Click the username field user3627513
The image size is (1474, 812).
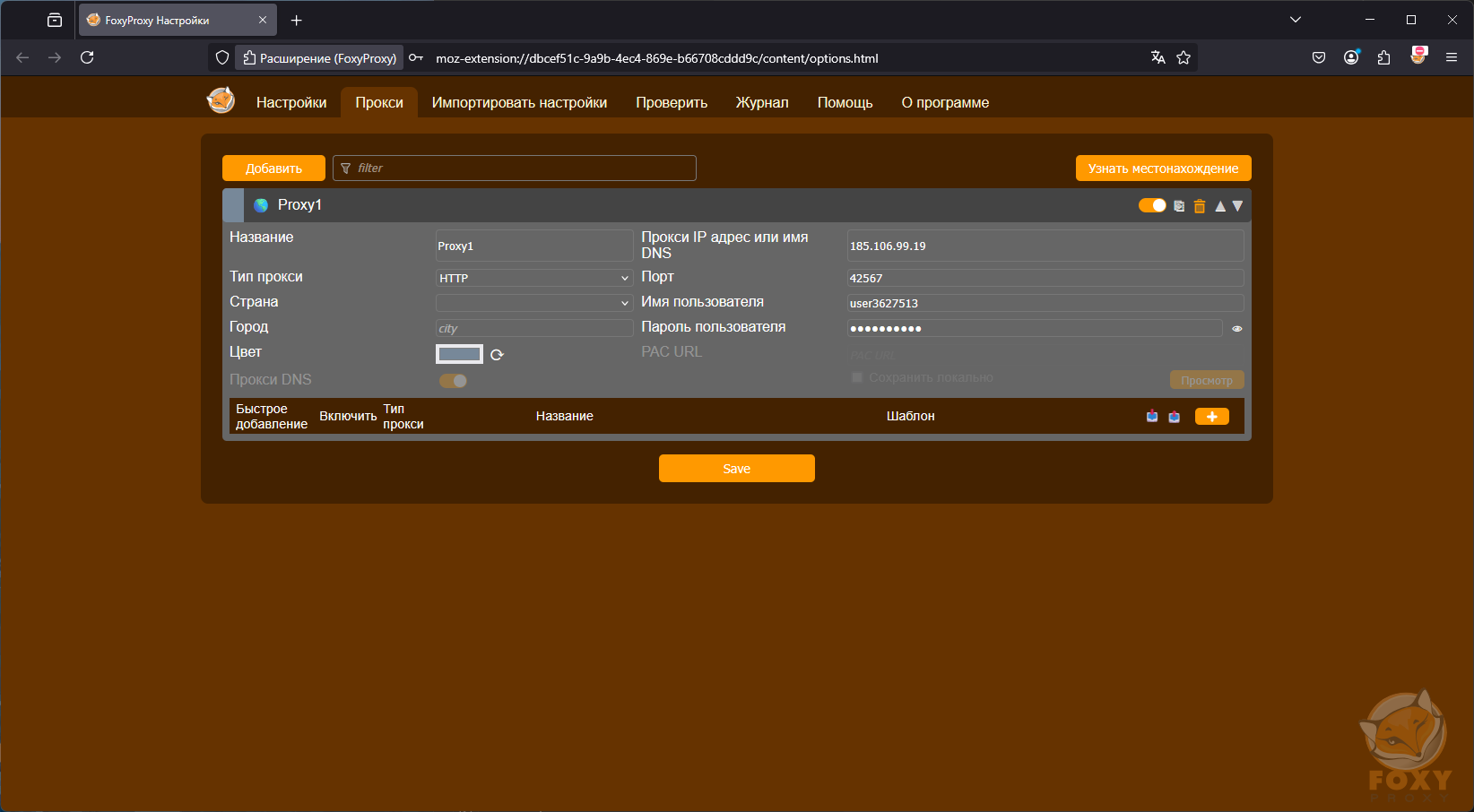(x=1045, y=303)
